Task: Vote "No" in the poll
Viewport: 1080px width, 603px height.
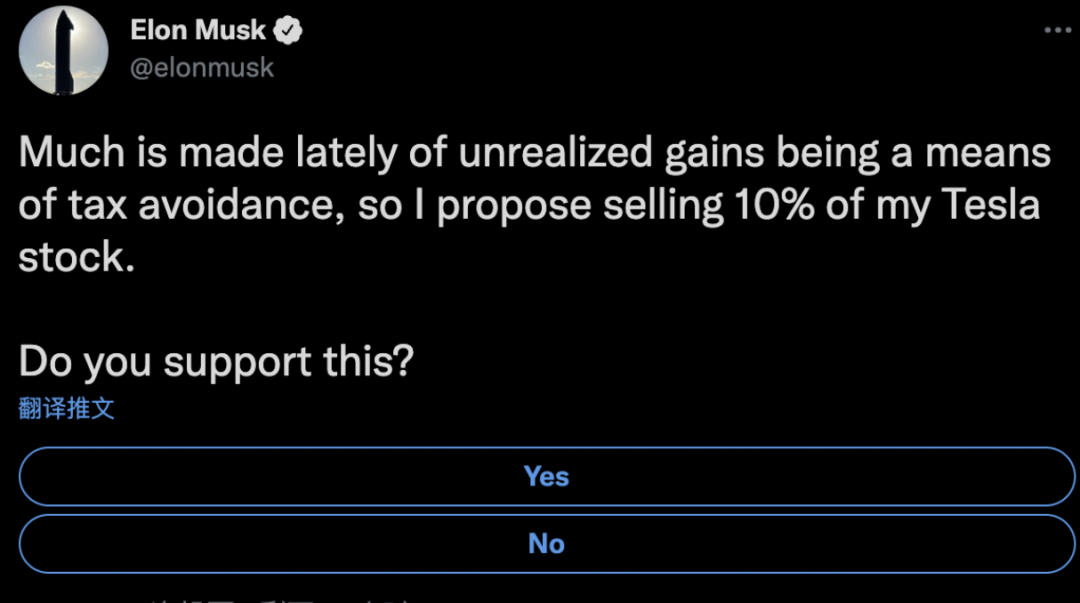Action: [x=546, y=543]
